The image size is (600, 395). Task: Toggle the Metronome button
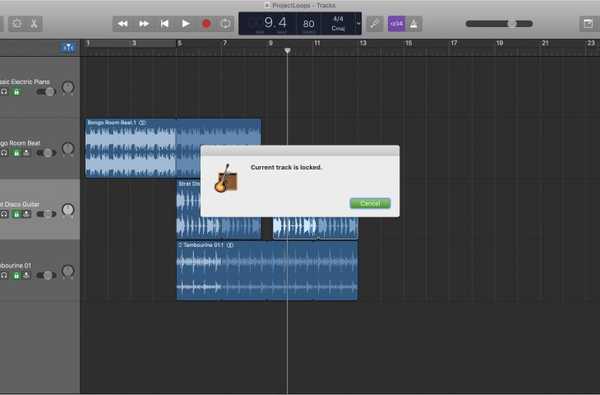(414, 24)
